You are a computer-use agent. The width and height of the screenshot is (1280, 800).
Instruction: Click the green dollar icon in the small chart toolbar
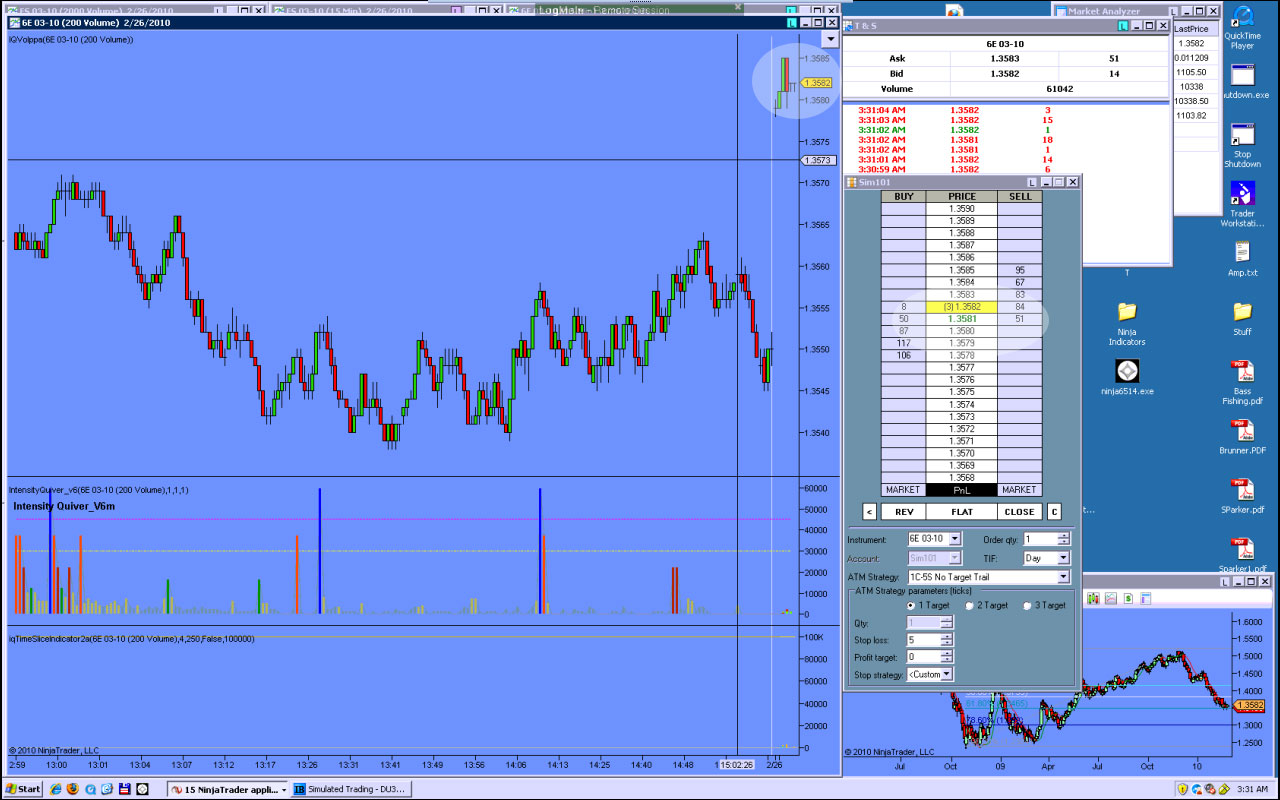click(x=1127, y=598)
